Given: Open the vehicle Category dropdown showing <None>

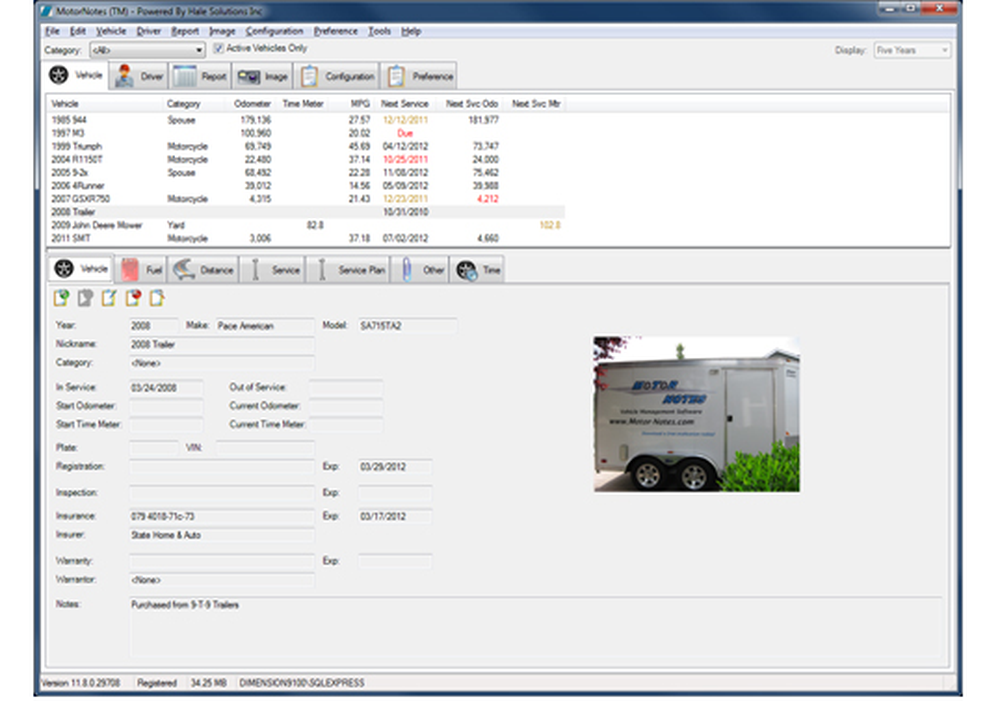Looking at the screenshot, I should tap(222, 364).
